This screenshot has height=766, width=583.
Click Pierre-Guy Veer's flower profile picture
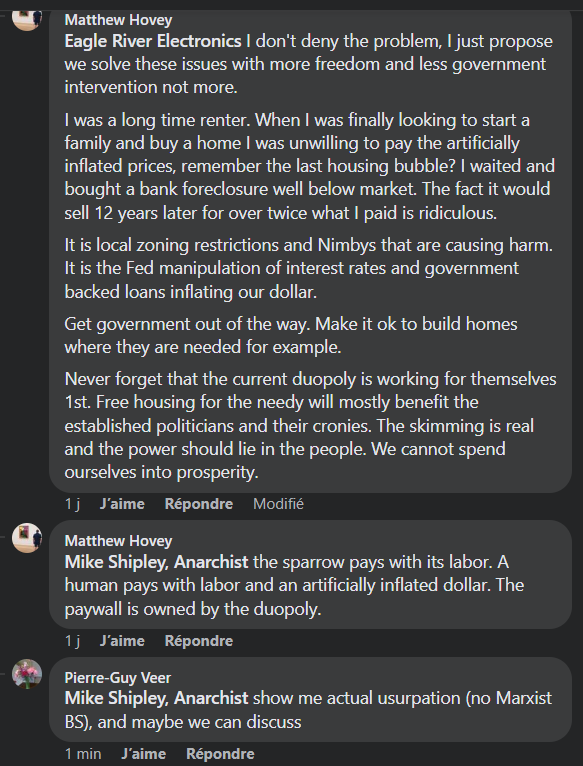click(27, 674)
